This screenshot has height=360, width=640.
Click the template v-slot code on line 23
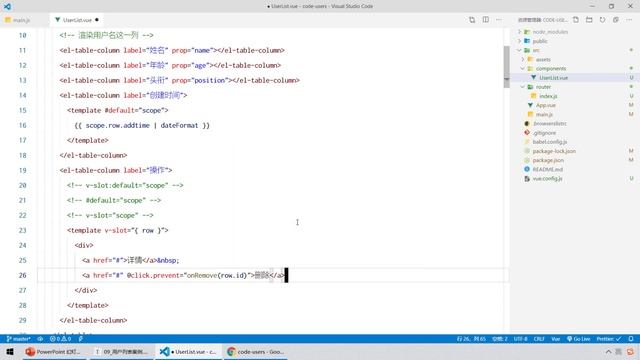click(118, 231)
